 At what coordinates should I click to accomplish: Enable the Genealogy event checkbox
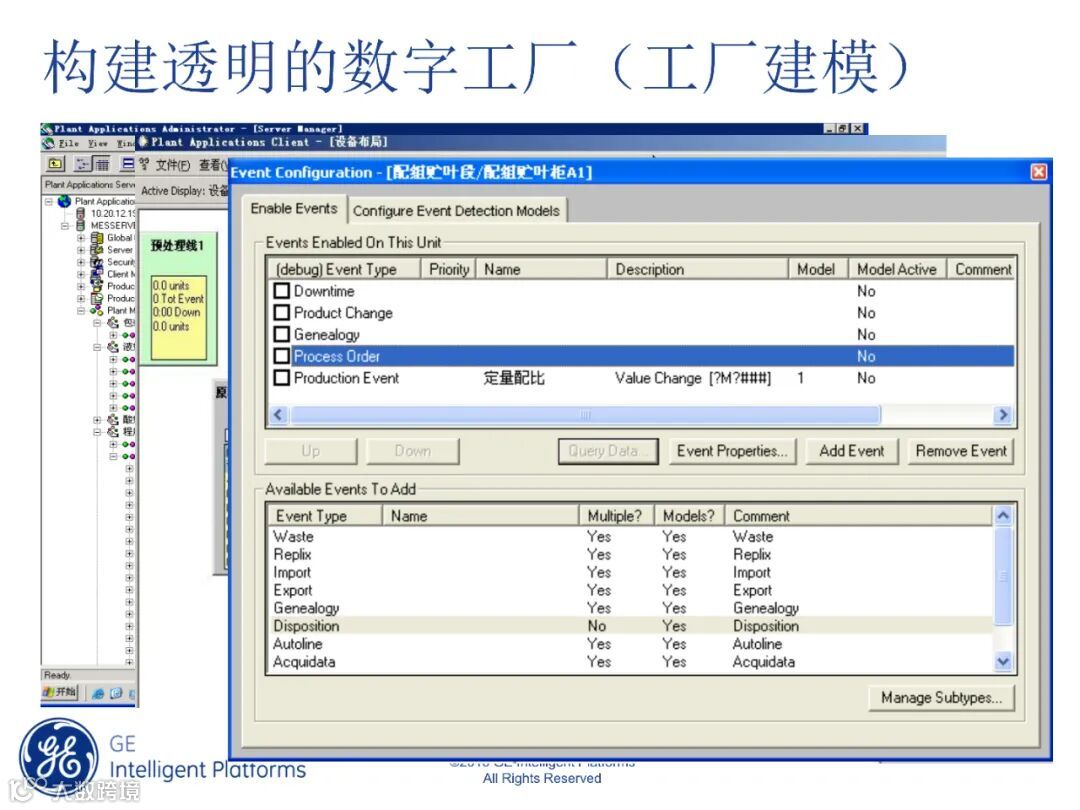pyautogui.click(x=281, y=334)
